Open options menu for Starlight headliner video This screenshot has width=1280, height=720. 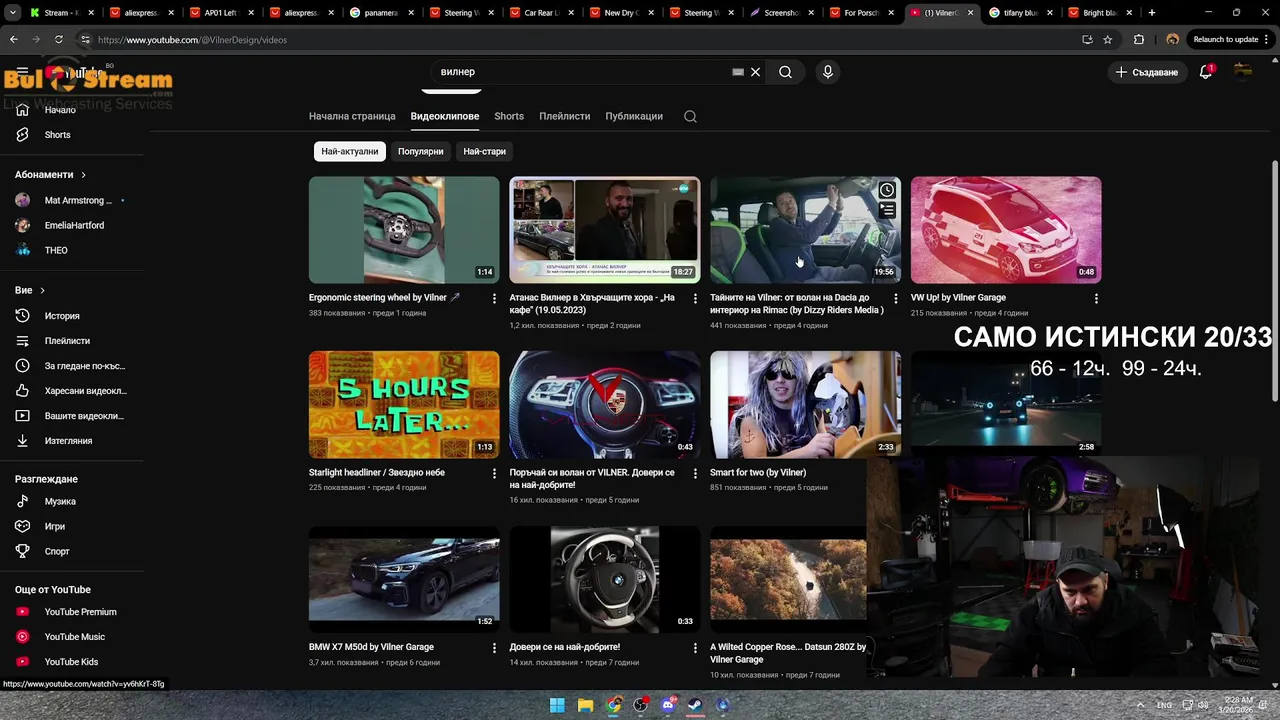coord(494,474)
